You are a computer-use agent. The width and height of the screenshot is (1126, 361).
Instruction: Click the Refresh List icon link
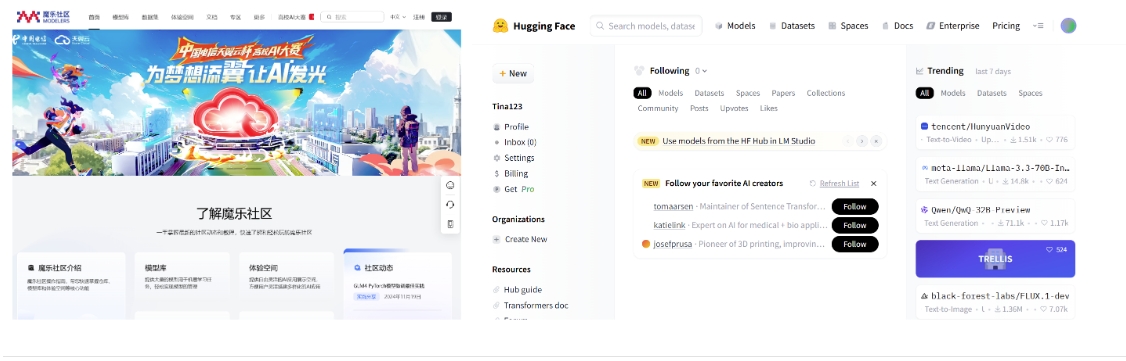coord(834,184)
